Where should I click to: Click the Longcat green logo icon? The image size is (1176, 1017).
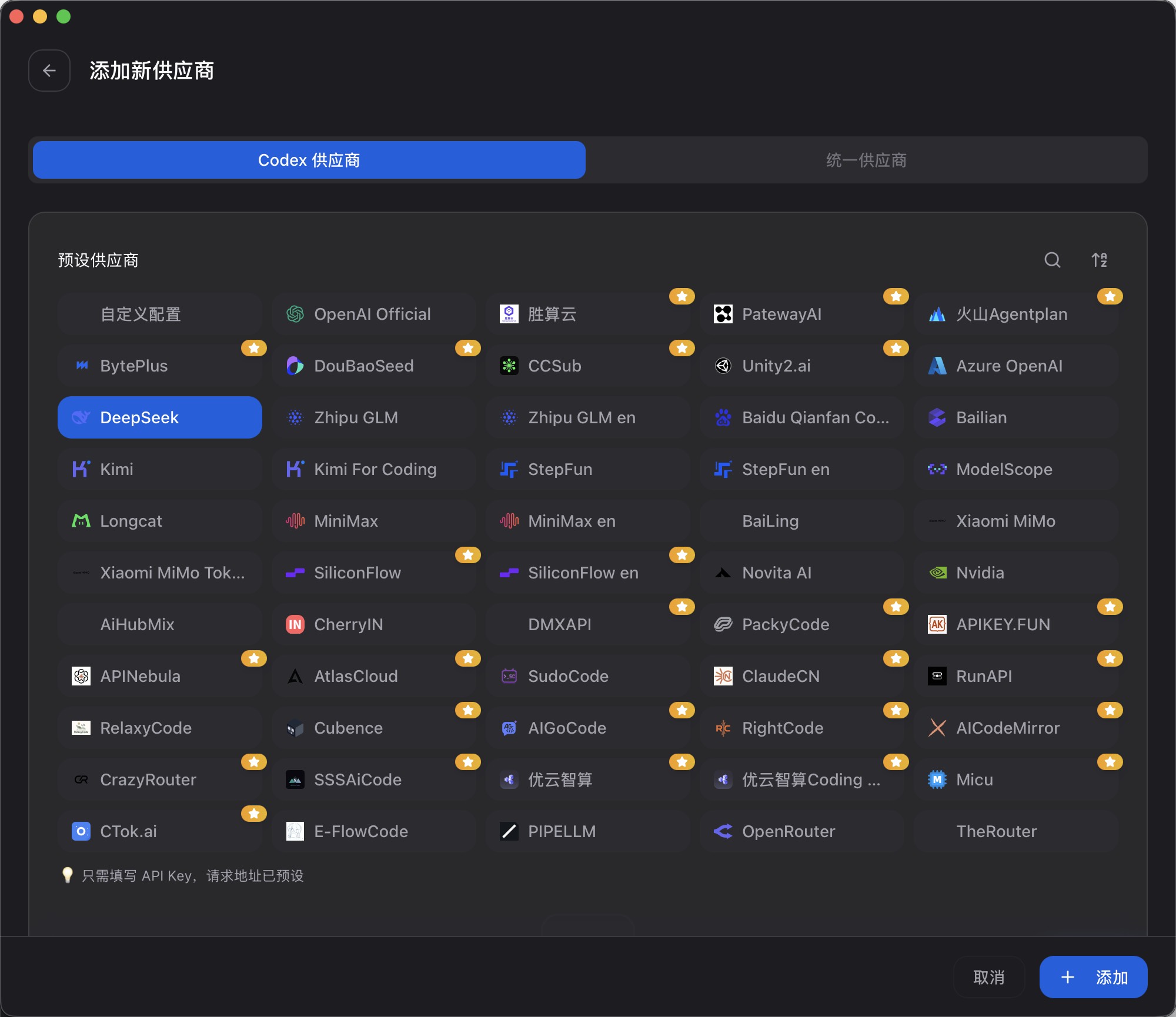tap(81, 521)
